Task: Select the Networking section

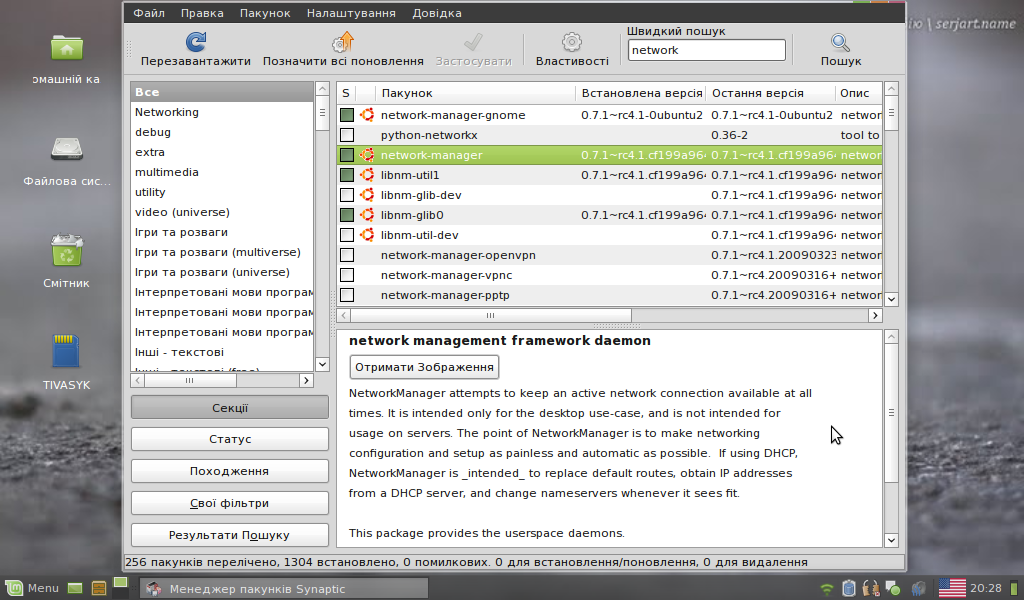Action: click(222, 112)
